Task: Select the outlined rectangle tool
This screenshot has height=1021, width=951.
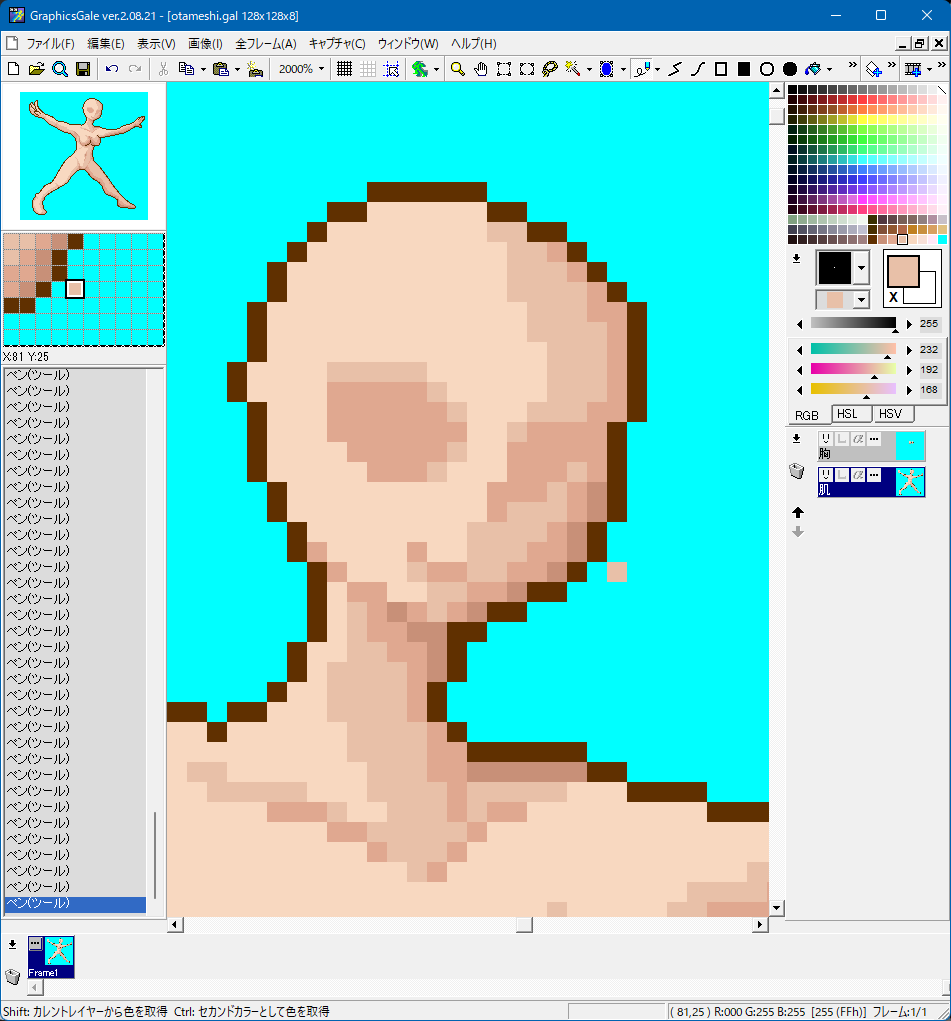Action: (x=721, y=69)
